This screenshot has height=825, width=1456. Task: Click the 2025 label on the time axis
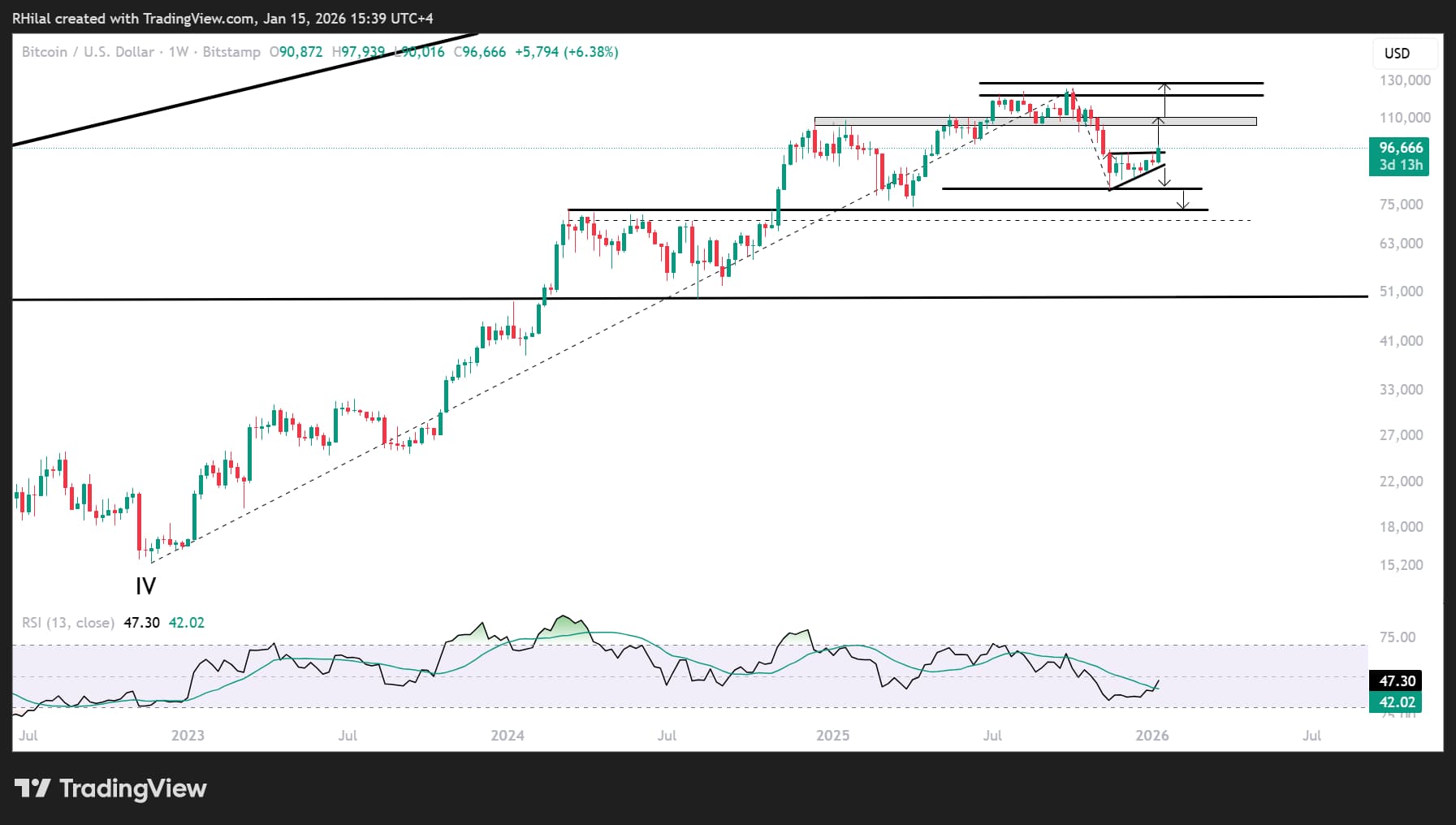coord(835,735)
